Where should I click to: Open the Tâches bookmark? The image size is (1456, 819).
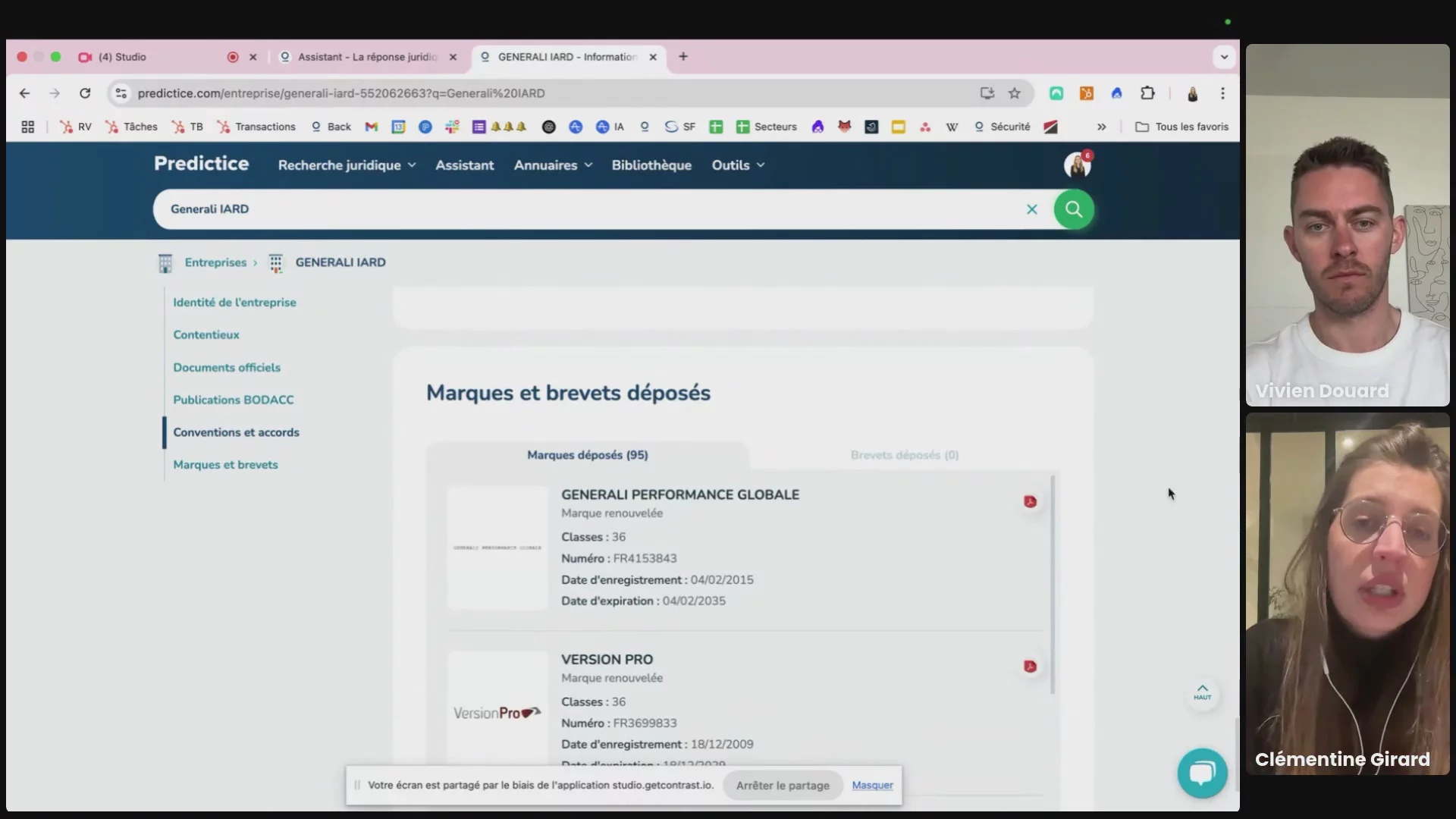(x=132, y=127)
